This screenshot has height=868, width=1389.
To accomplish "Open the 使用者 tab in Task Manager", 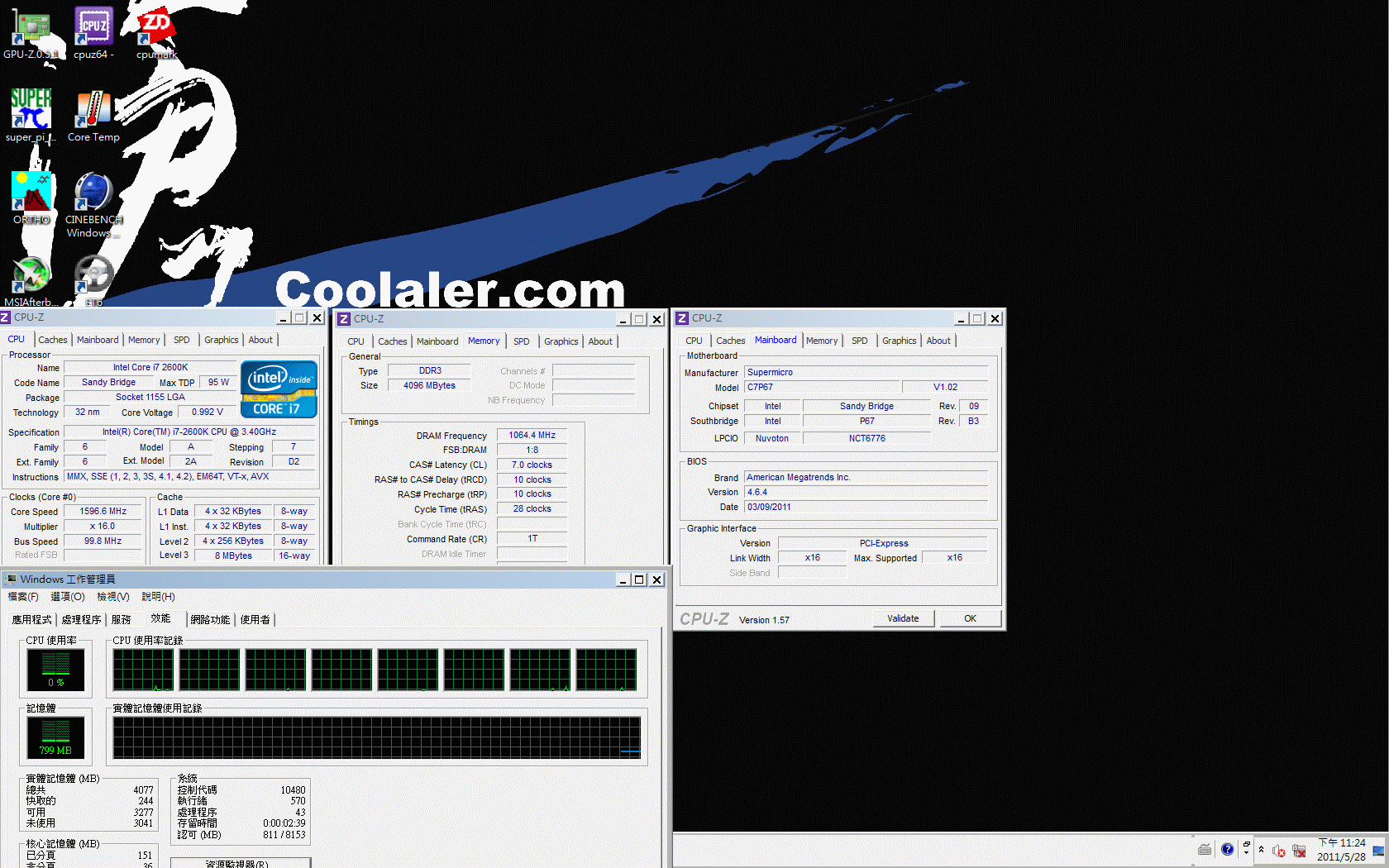I will coord(255,620).
